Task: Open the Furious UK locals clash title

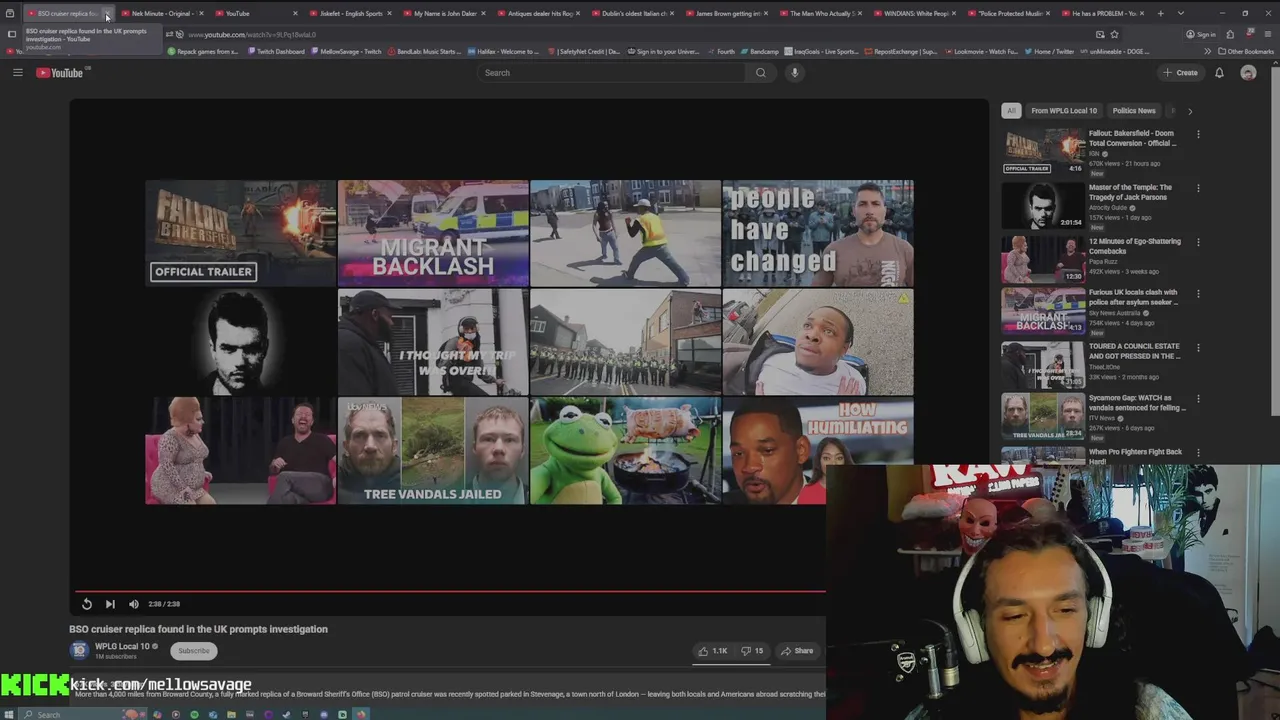Action: pos(1133,297)
